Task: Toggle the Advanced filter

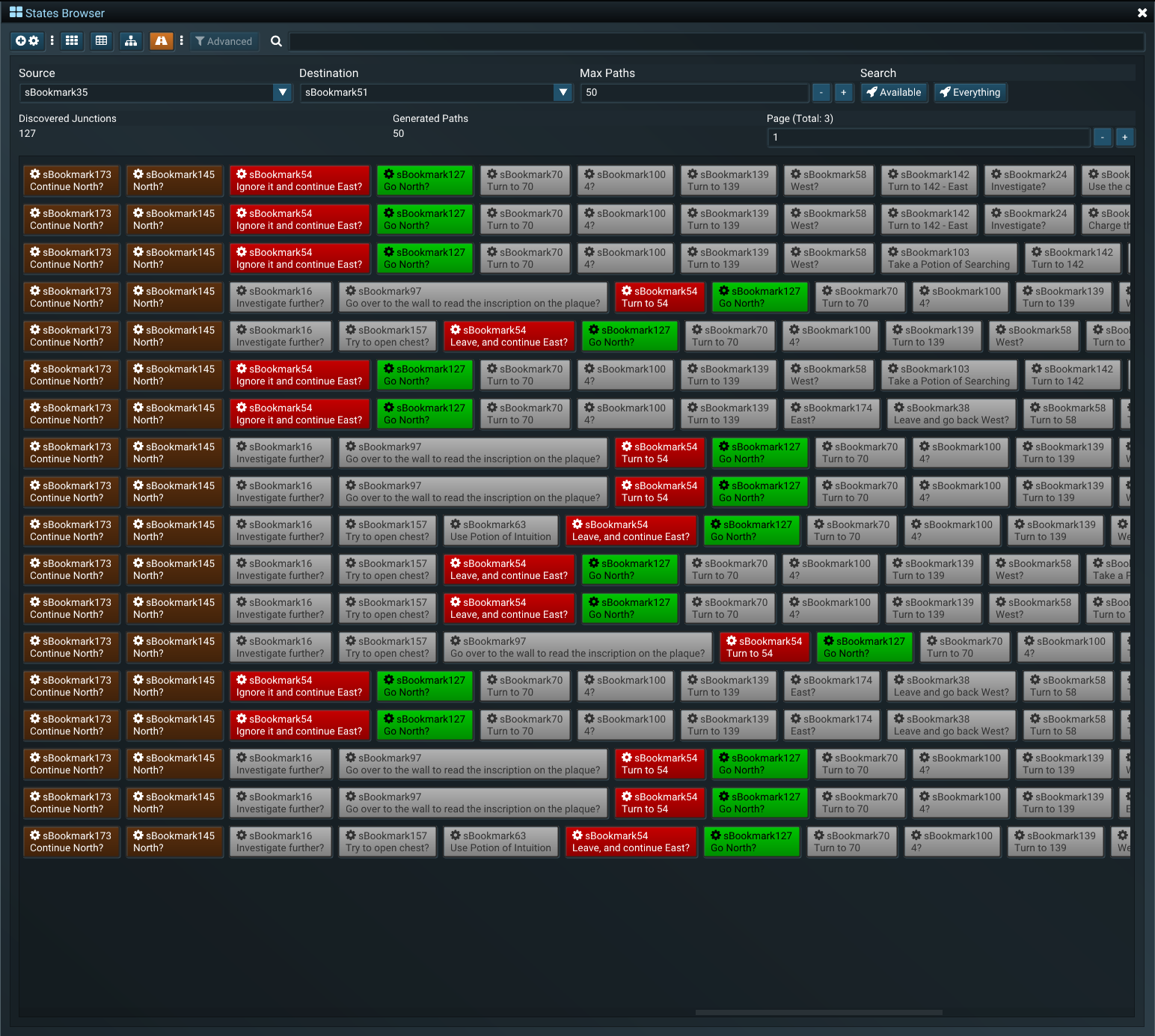Action: (224, 41)
